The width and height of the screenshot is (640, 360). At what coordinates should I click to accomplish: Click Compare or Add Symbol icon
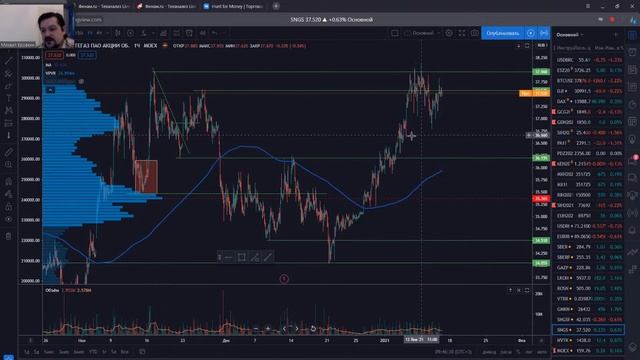(130, 33)
